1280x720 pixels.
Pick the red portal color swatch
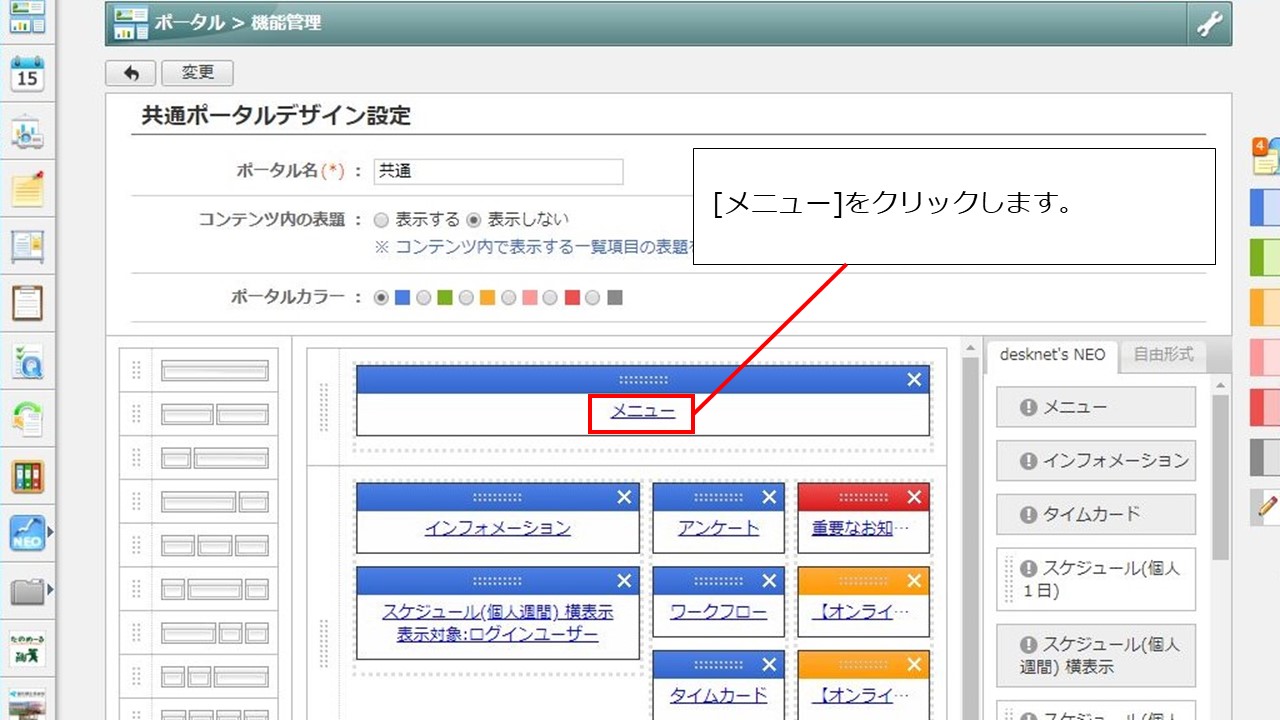[572, 298]
